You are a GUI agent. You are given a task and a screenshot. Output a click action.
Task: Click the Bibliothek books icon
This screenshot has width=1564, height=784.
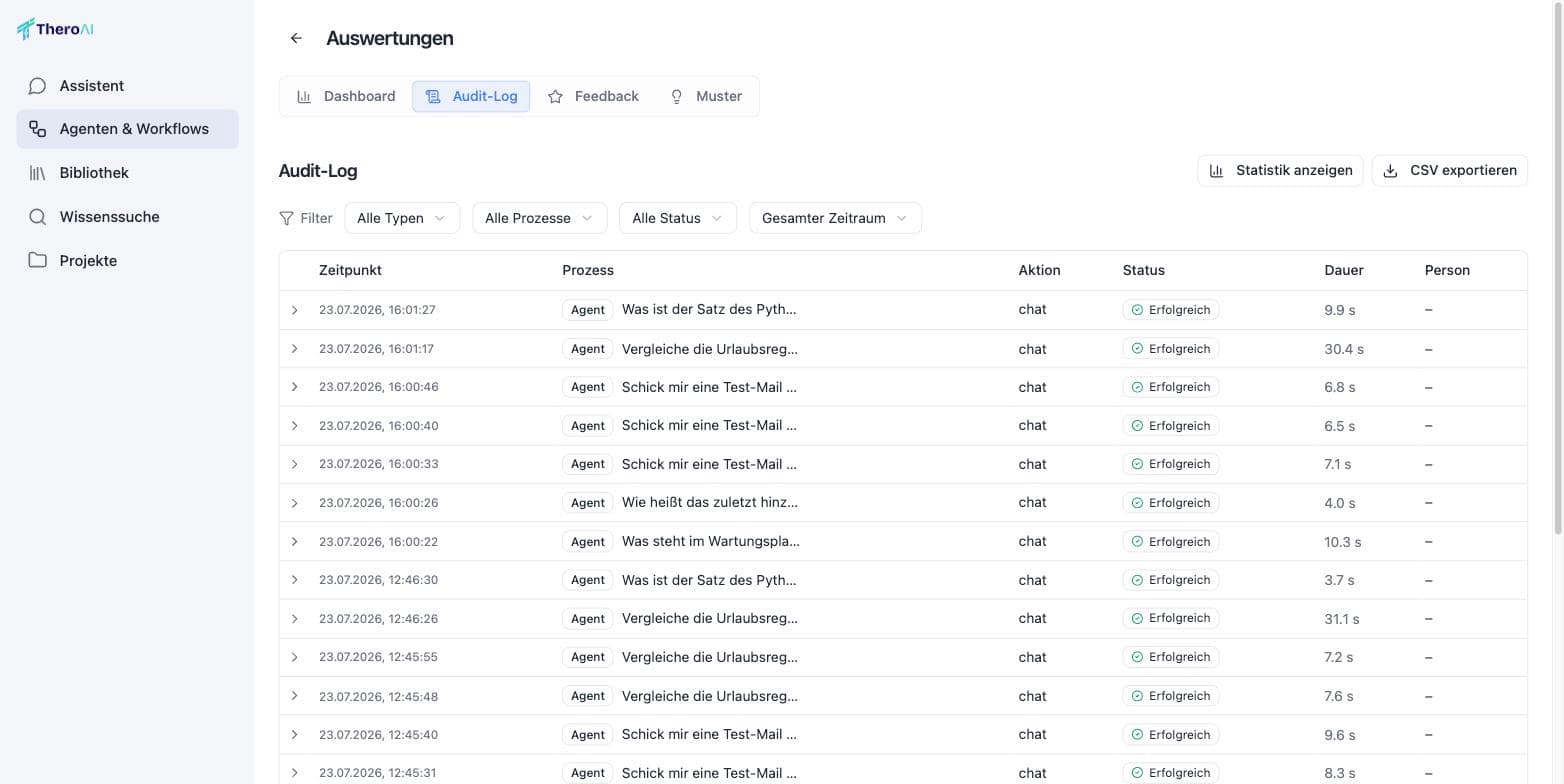37,173
